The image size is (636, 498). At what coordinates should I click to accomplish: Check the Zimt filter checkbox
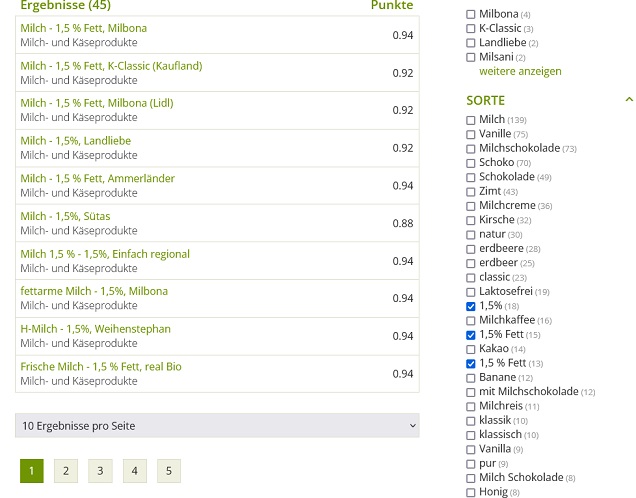click(x=471, y=192)
